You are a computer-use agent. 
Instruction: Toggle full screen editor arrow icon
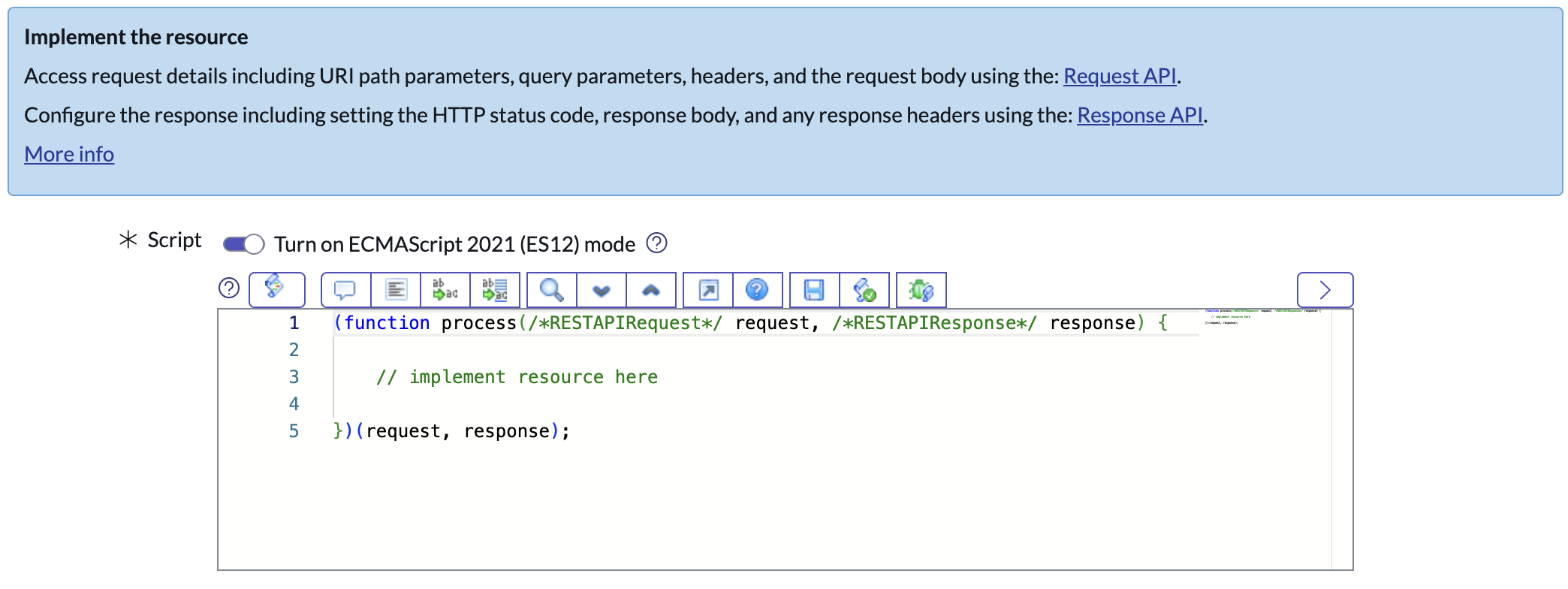pyautogui.click(x=708, y=290)
